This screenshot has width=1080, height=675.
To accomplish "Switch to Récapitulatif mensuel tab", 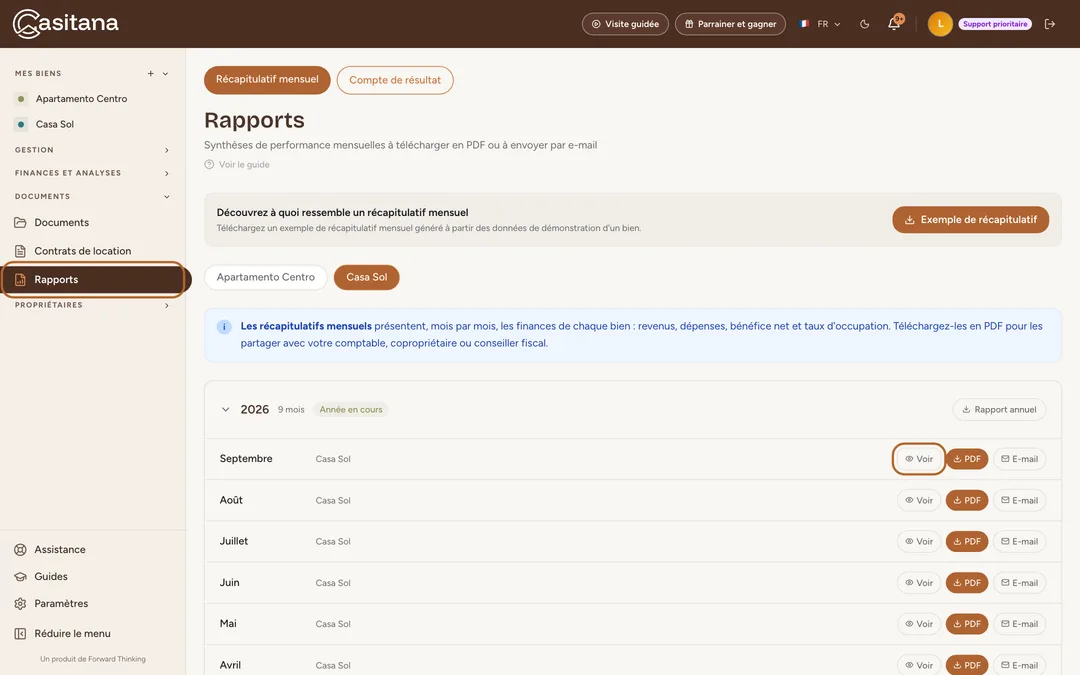I will tap(267, 80).
